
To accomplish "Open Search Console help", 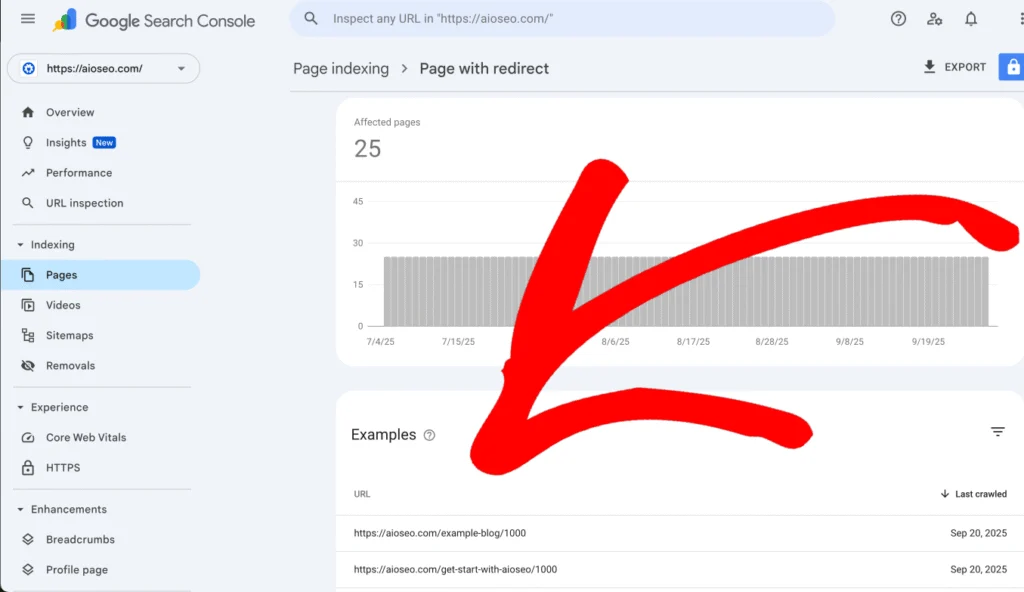I will click(898, 18).
